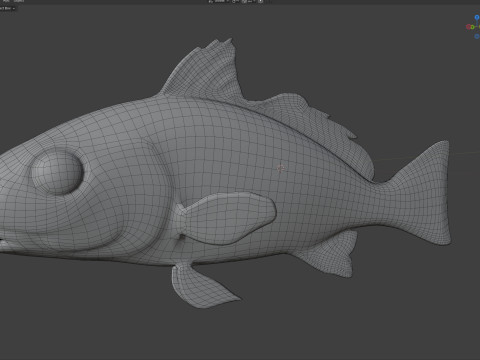
Task: Click the green Y axis gizmo circle
Action: [x=473, y=27]
